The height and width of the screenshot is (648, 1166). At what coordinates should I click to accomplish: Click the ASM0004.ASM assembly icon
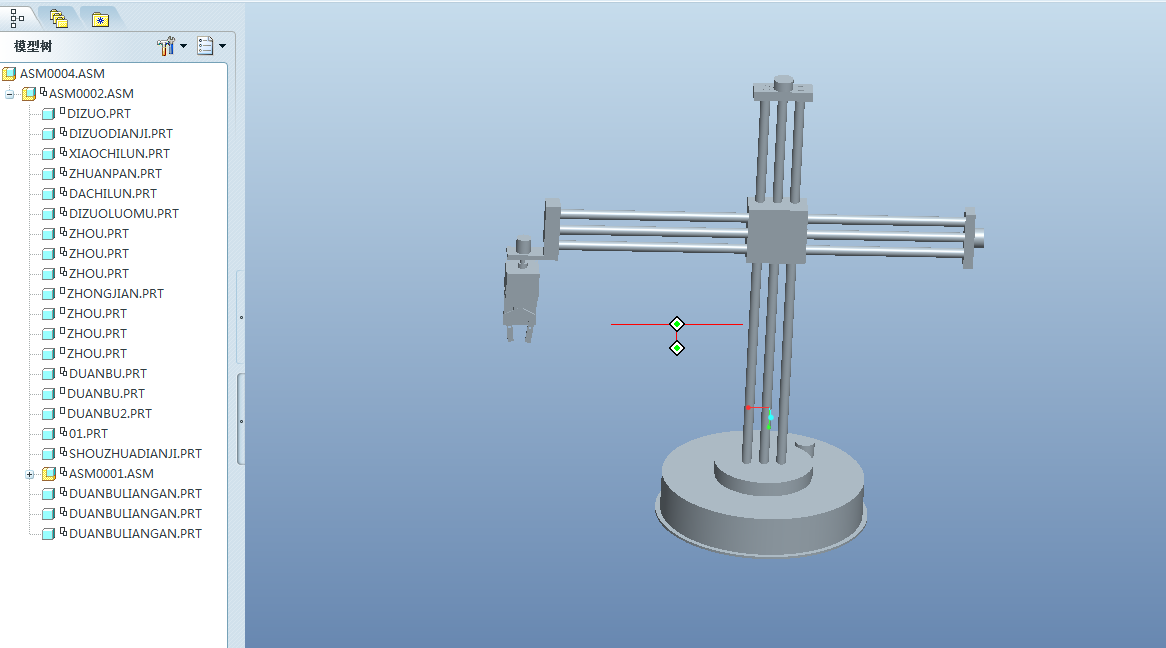pos(9,74)
